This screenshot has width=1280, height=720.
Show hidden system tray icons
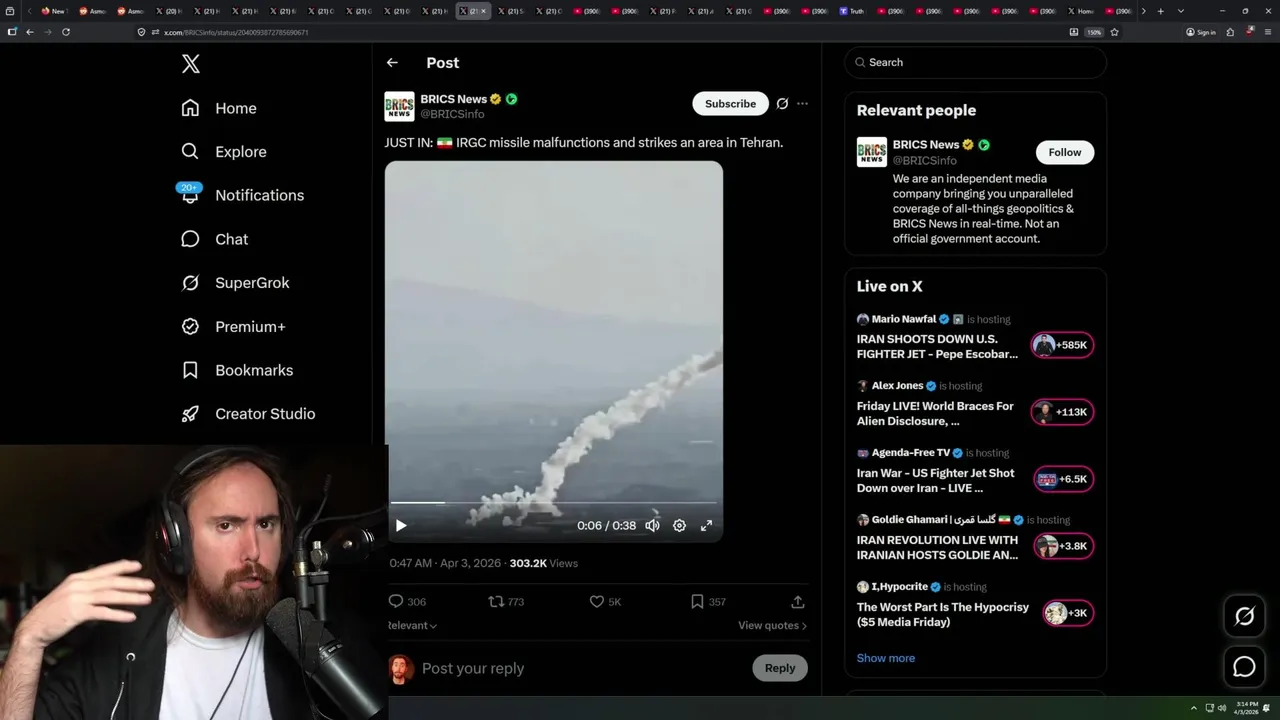pyautogui.click(x=1193, y=708)
